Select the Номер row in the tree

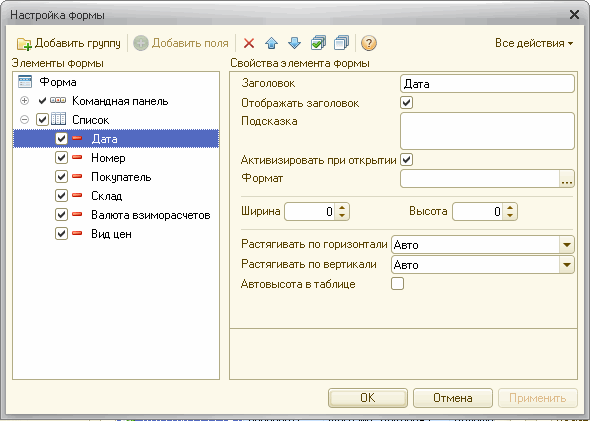click(x=116, y=158)
